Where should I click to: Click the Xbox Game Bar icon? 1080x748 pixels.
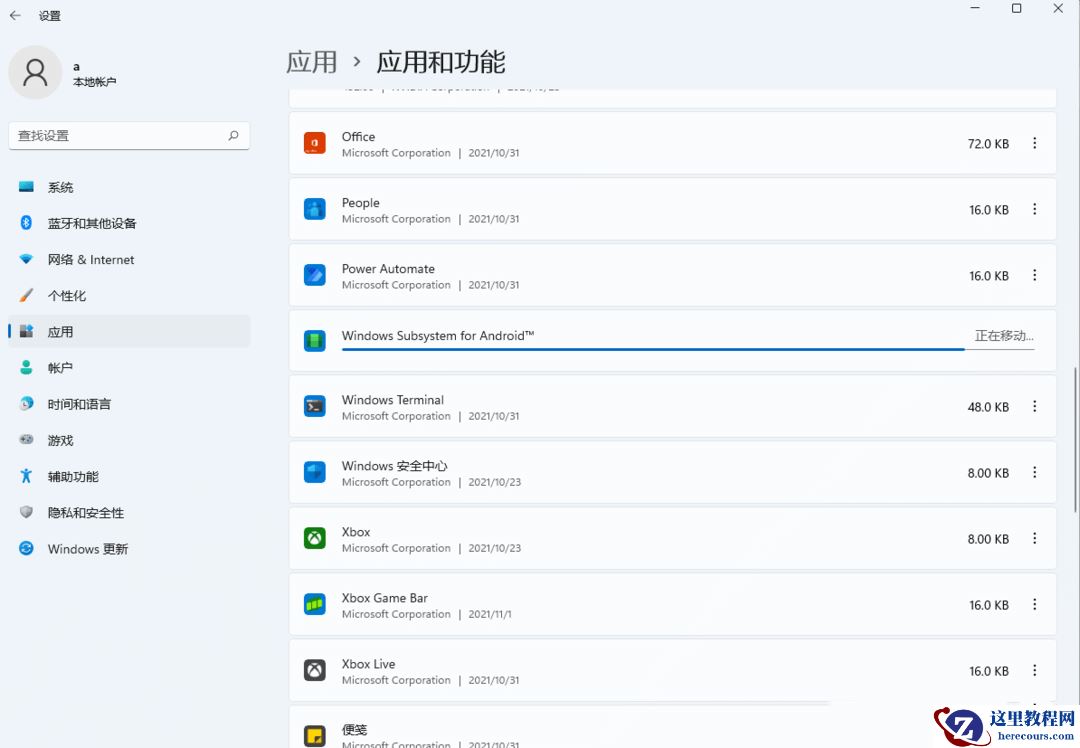314,604
